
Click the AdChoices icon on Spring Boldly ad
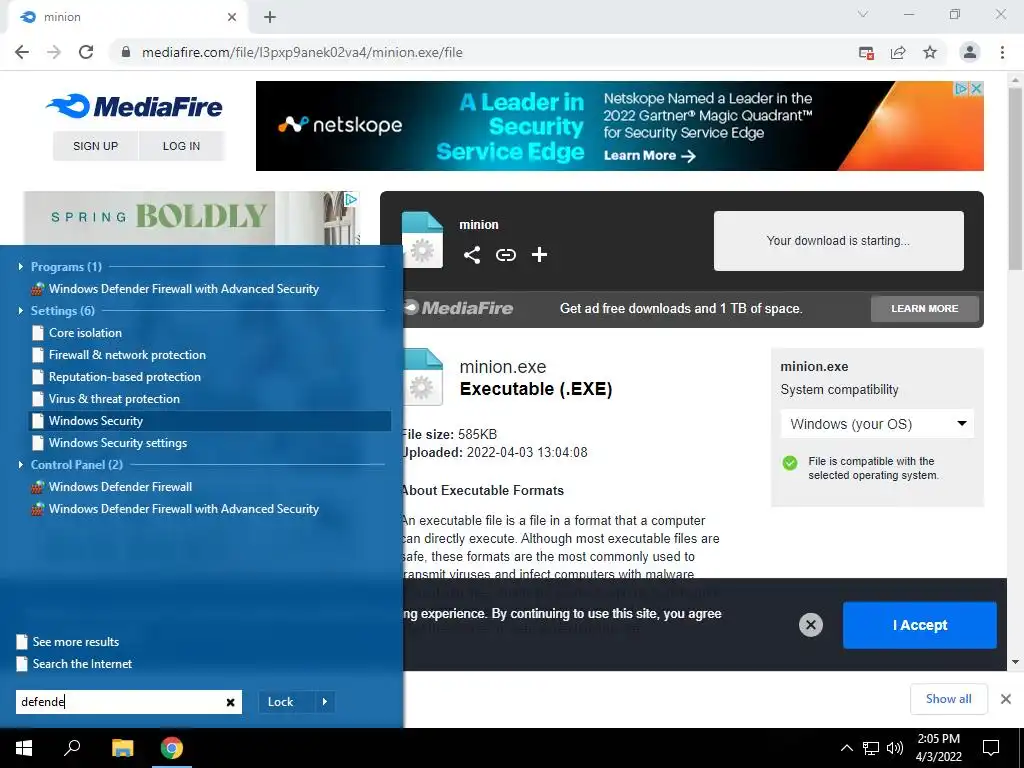pos(351,199)
